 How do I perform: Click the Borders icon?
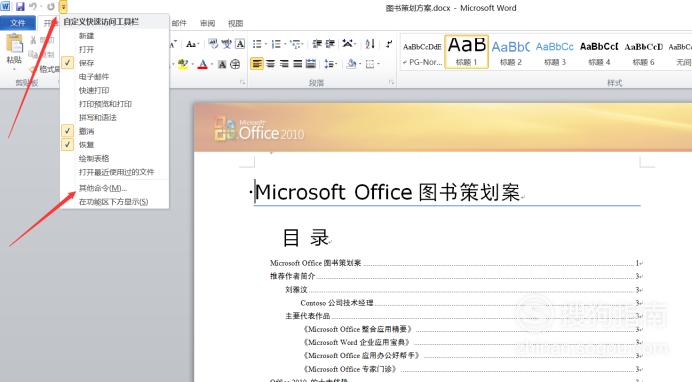click(x=370, y=64)
